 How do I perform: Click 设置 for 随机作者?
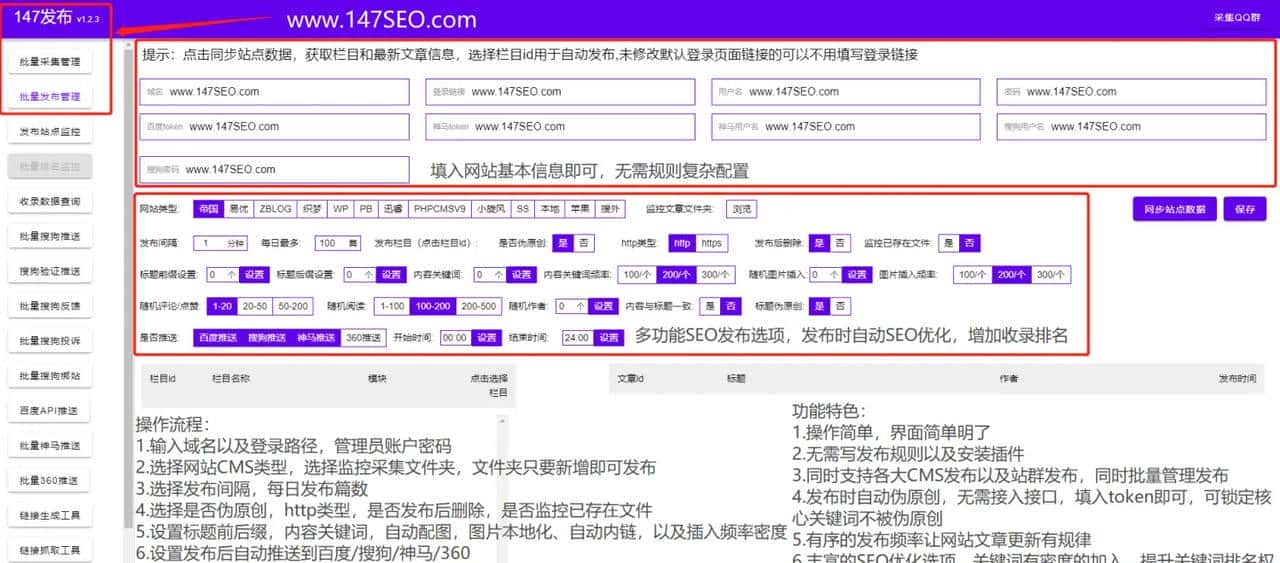(x=603, y=306)
